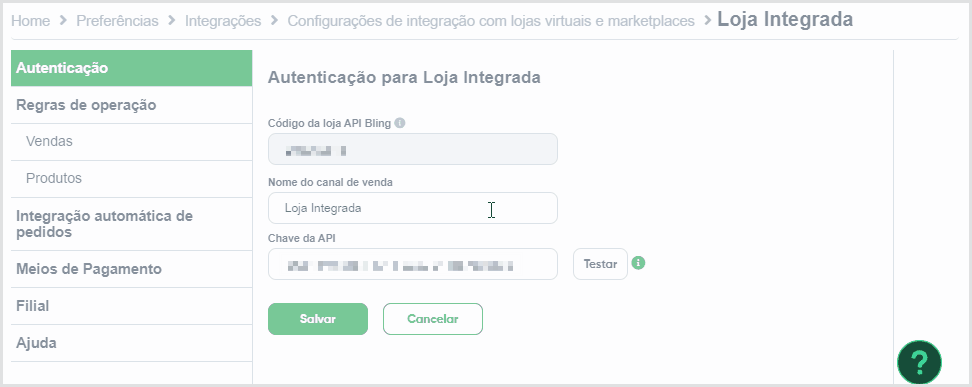Go to Integrações breadcrumb link

tap(223, 20)
